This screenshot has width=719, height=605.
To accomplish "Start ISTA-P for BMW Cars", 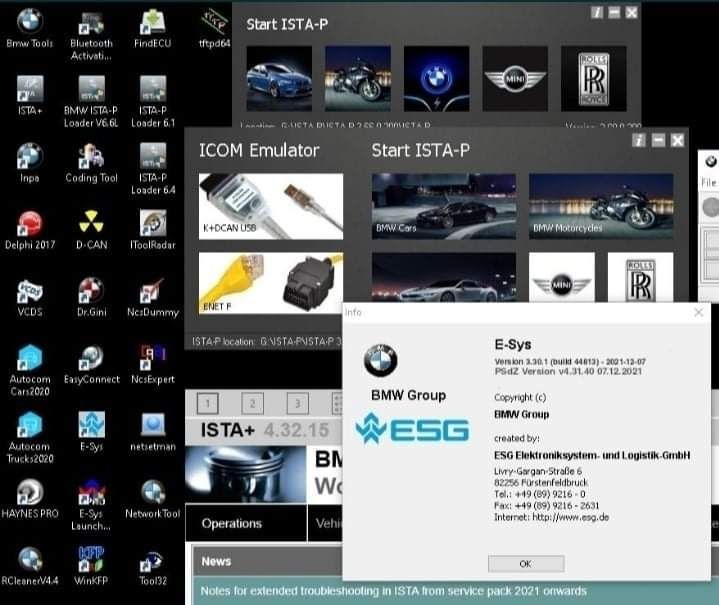I will click(443, 206).
